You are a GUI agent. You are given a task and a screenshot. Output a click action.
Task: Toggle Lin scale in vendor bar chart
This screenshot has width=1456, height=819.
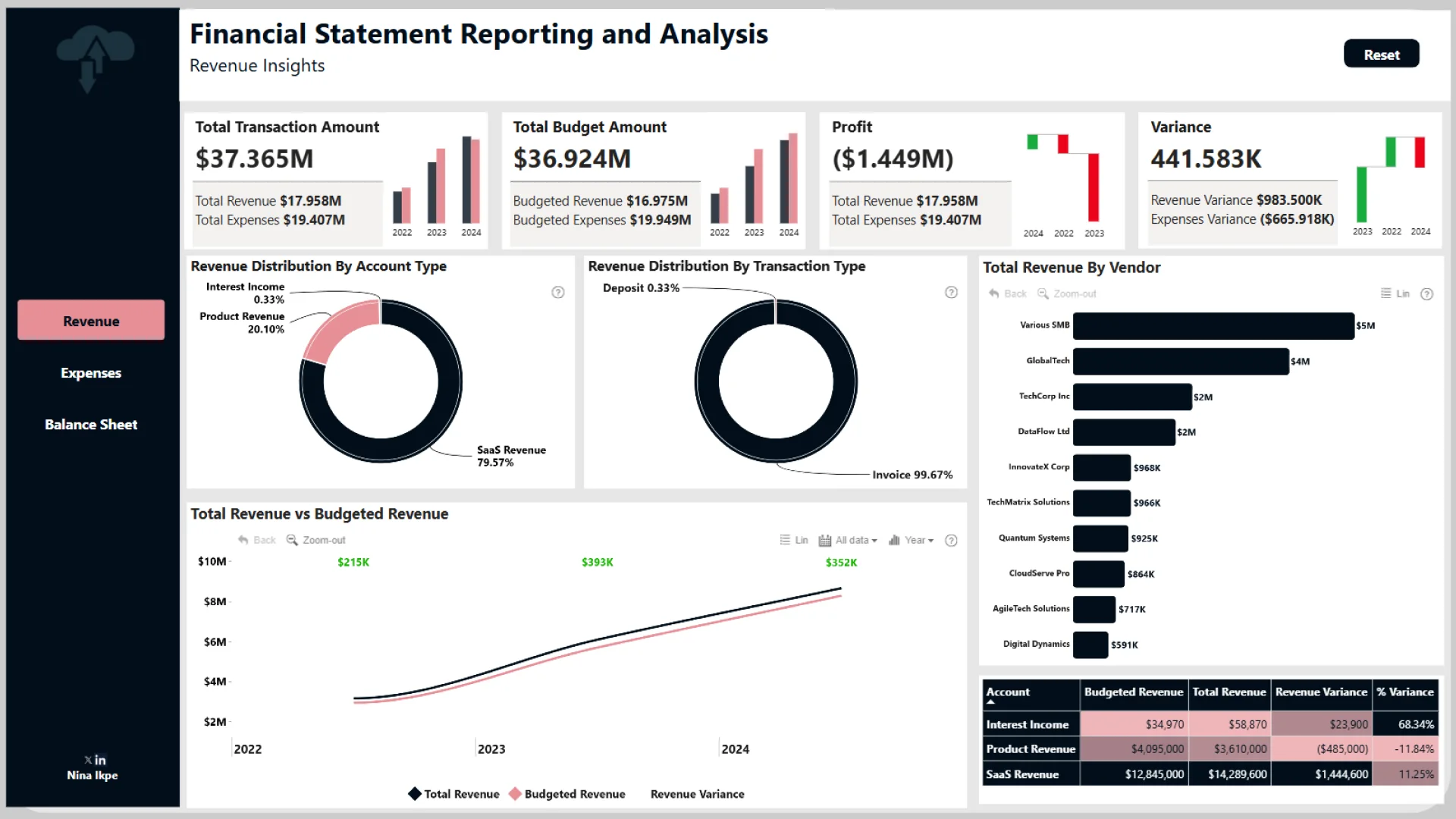[x=1395, y=293]
